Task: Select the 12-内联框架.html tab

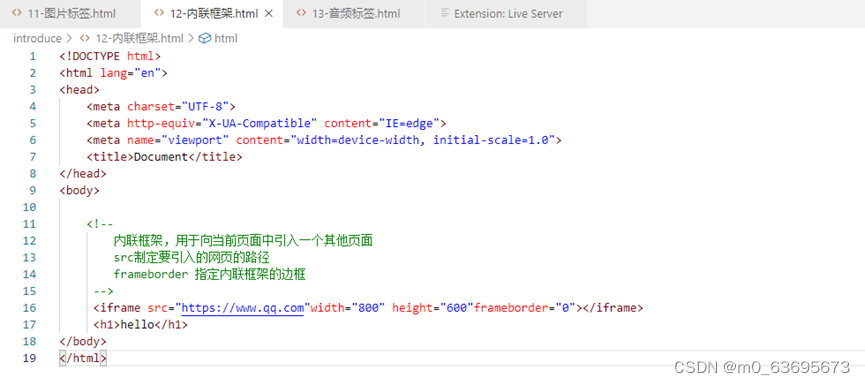Action: [212, 14]
